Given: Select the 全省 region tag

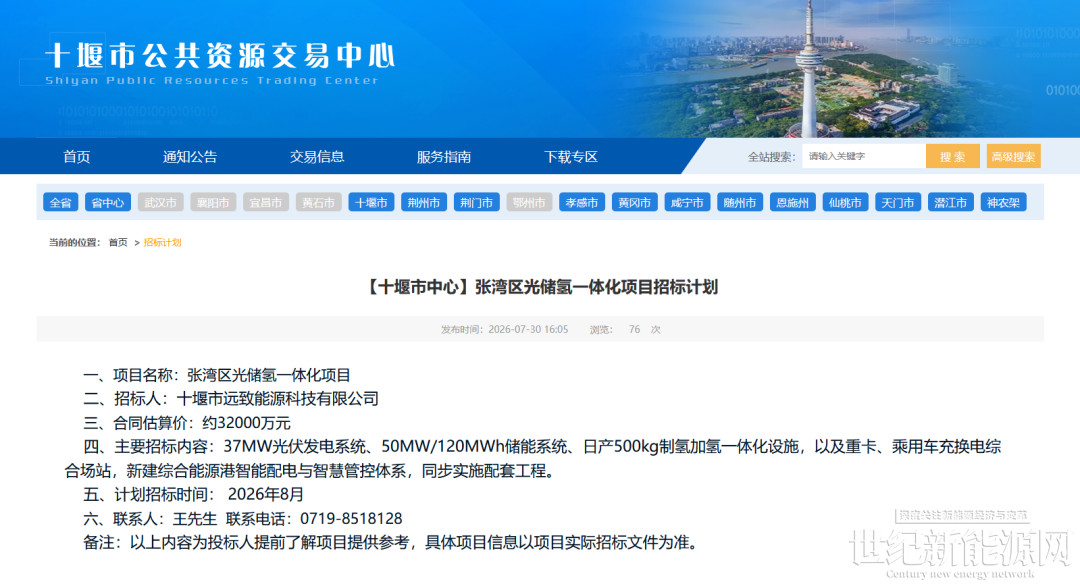Looking at the screenshot, I should (x=61, y=202).
